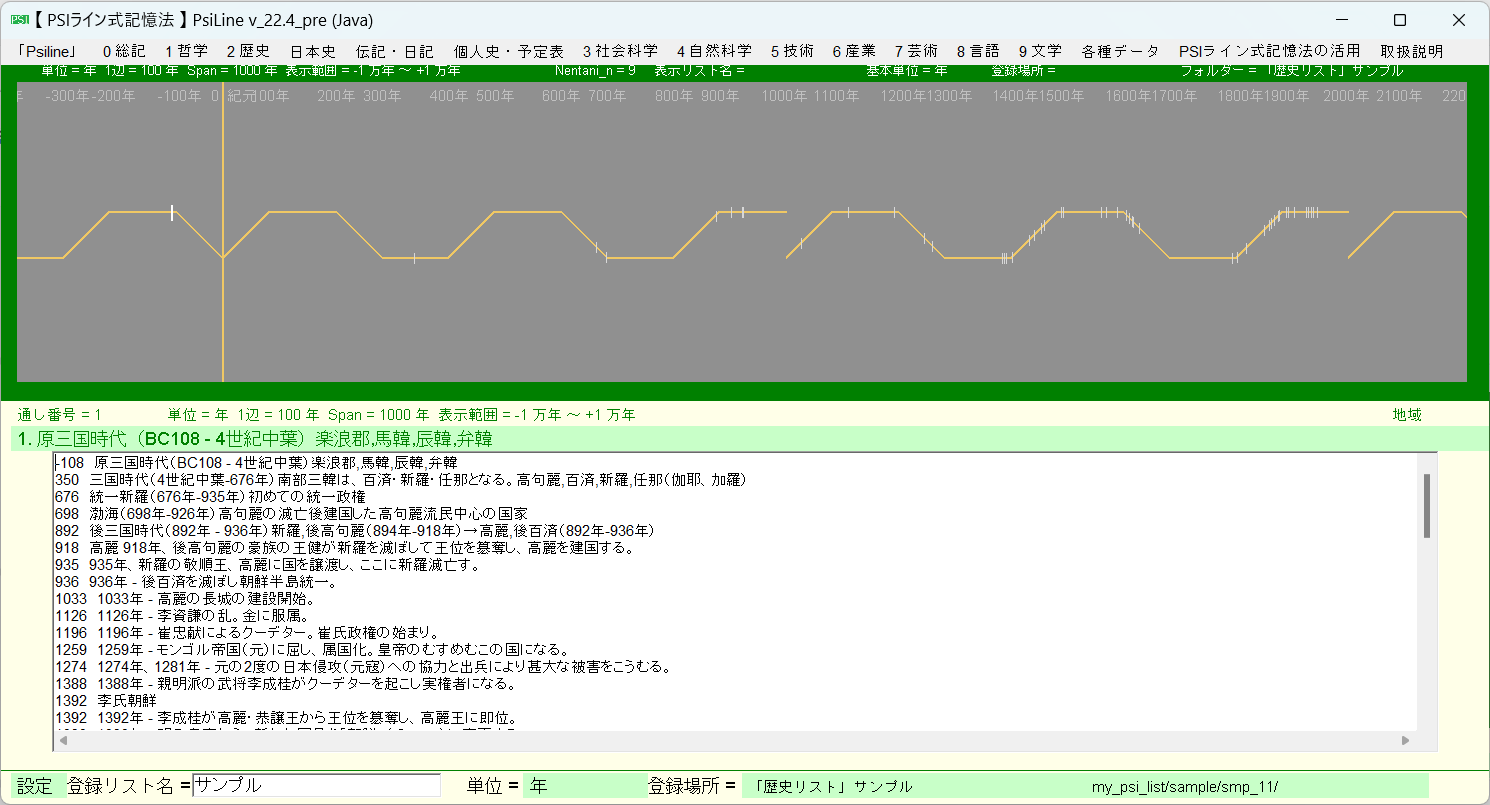
Task: Select the 935 新羅滅亡 list row
Action: click(736, 565)
